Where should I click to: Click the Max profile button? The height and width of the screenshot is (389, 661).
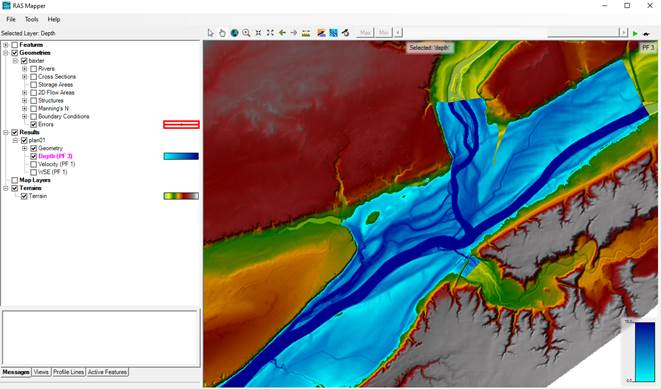coord(365,33)
